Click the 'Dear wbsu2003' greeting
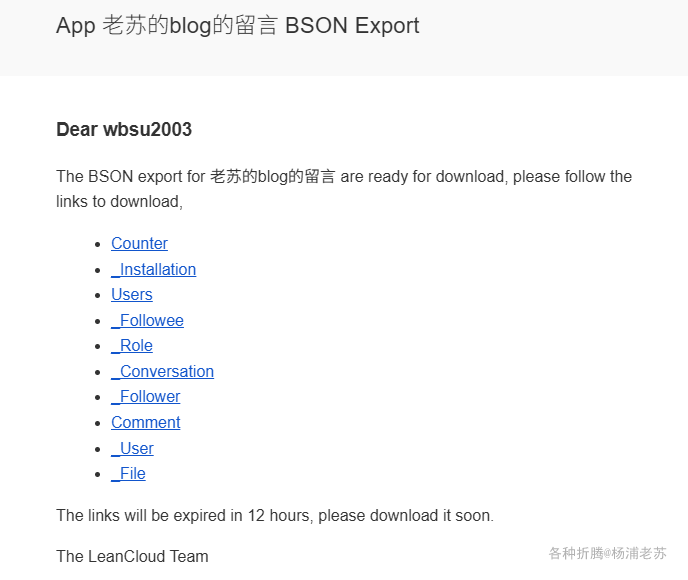This screenshot has height=580, width=688. point(124,130)
